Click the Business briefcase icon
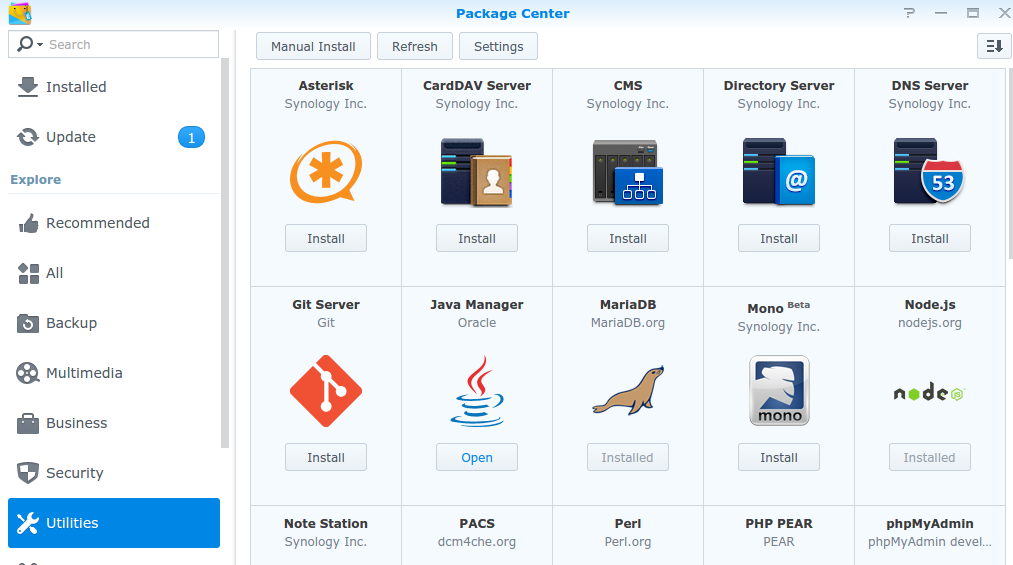 click(28, 423)
